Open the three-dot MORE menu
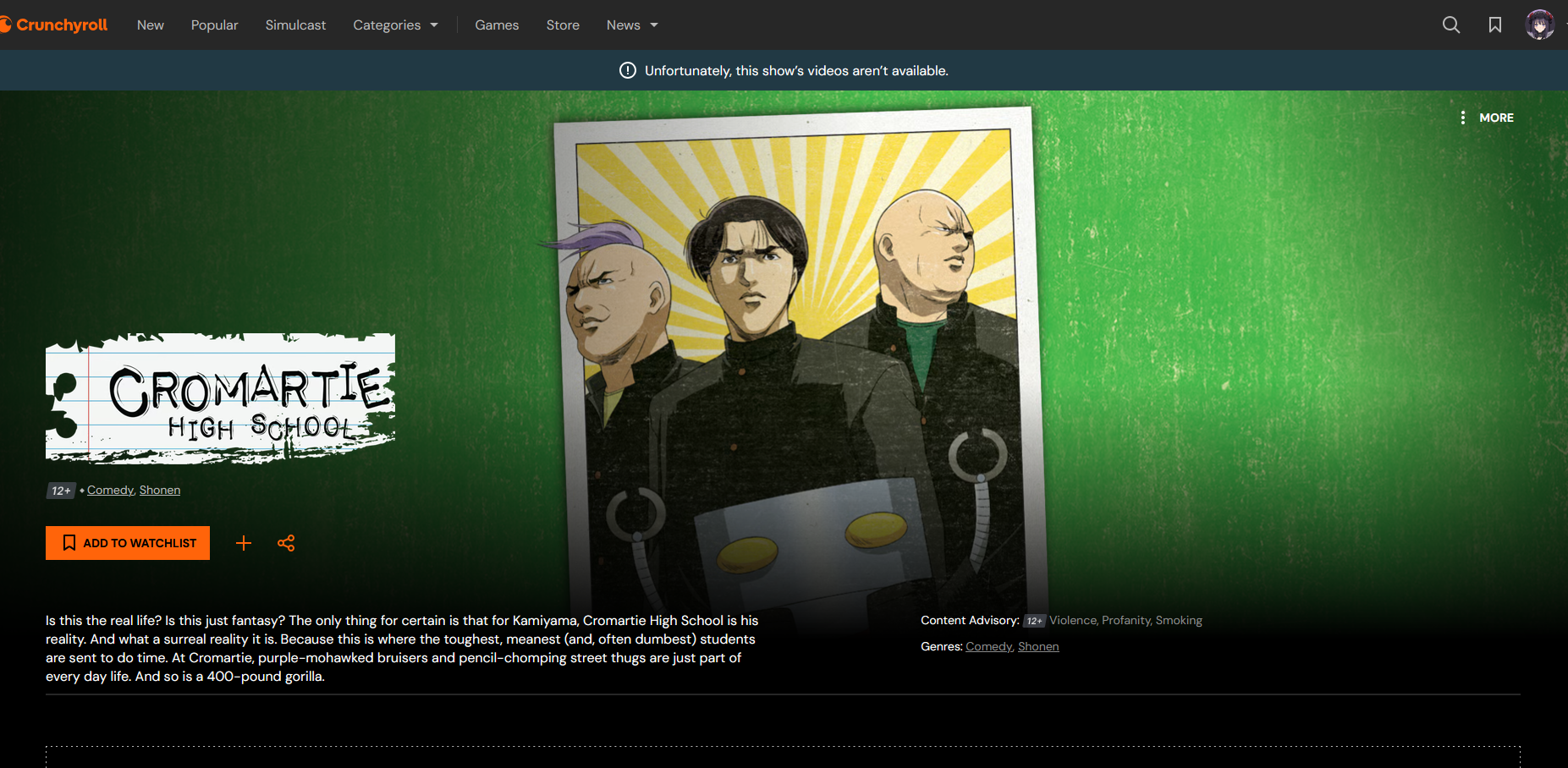Viewport: 1568px width, 768px height. pos(1487,118)
